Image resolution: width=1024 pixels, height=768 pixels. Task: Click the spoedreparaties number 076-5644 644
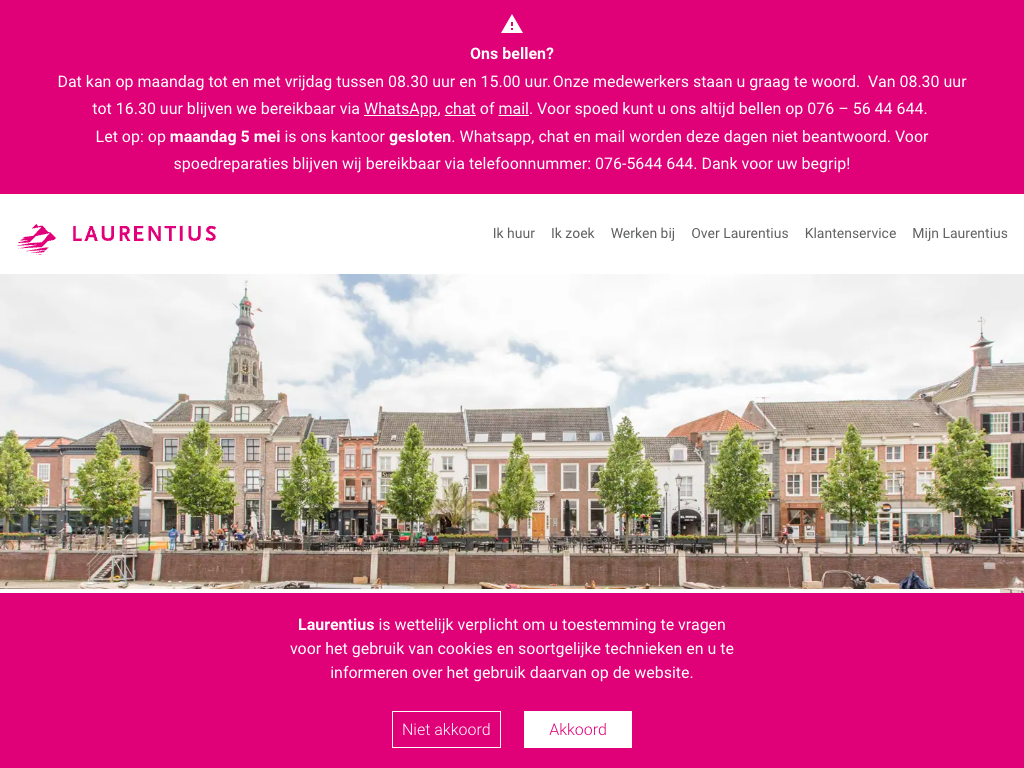point(644,163)
